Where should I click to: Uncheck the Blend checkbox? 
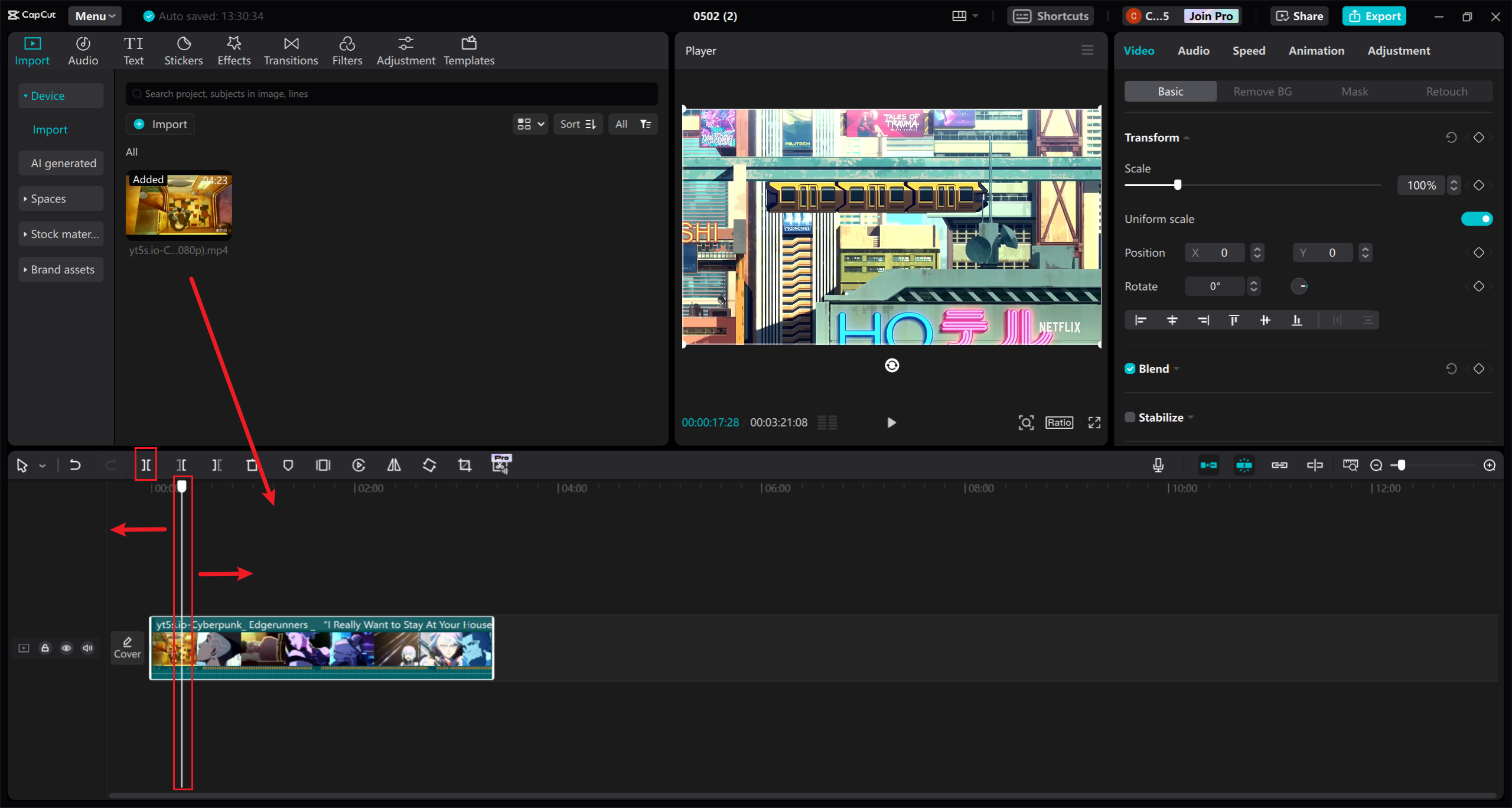point(1130,369)
